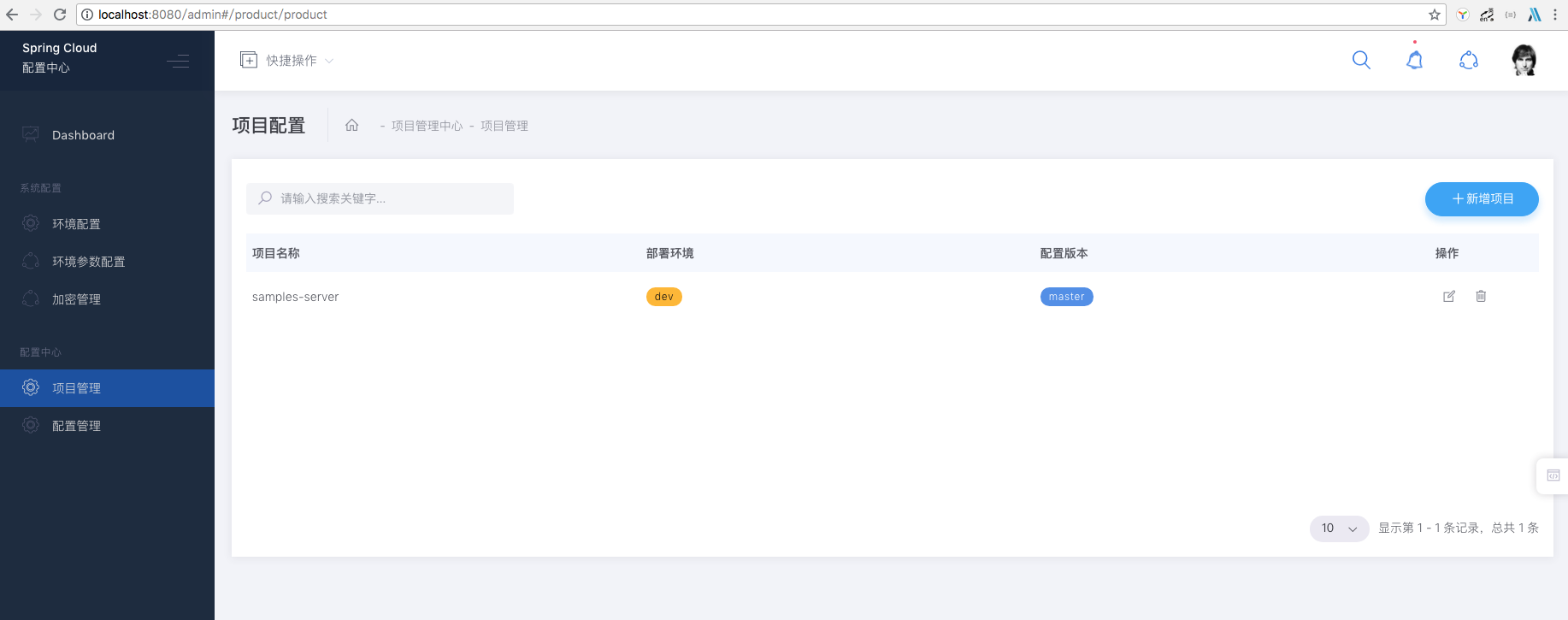Click the 显示第 1 - 1 条记录 pagination text
Viewport: 1568px width, 620px height.
pos(1459,528)
